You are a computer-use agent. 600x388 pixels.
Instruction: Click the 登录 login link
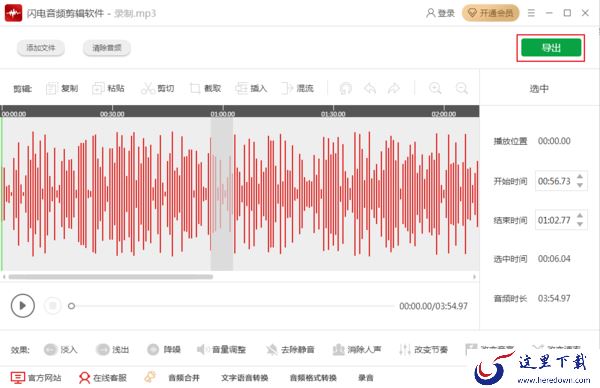(440, 13)
